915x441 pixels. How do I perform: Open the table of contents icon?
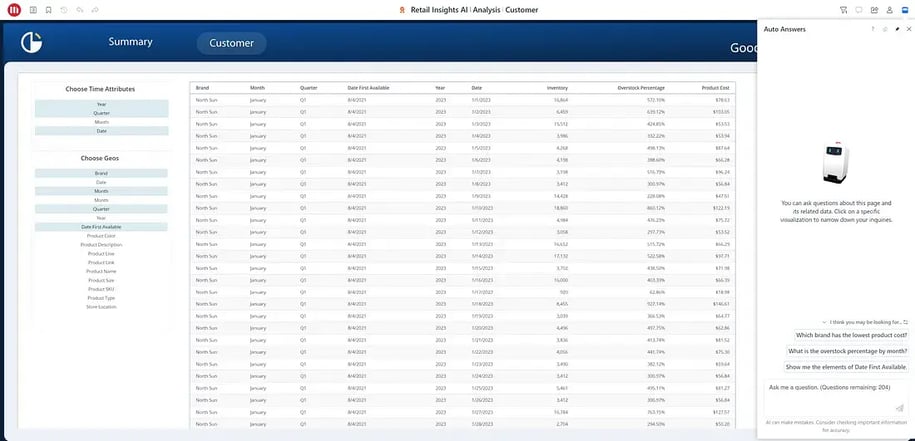tap(33, 10)
